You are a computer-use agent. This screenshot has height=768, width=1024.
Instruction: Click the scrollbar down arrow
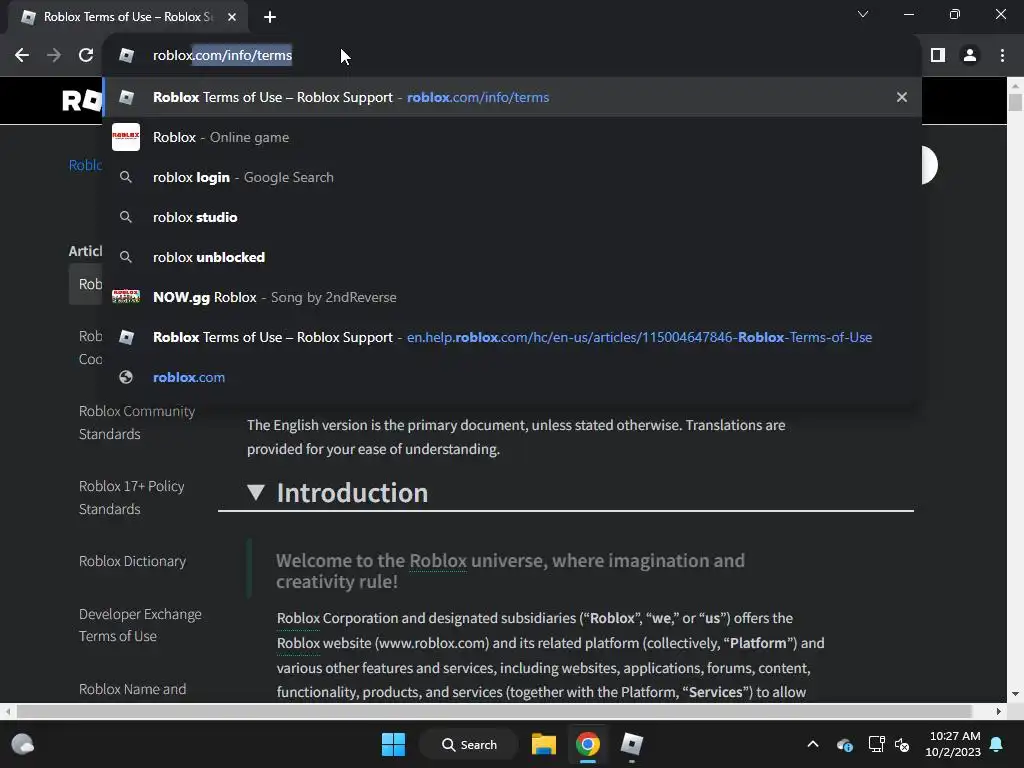[x=1015, y=694]
